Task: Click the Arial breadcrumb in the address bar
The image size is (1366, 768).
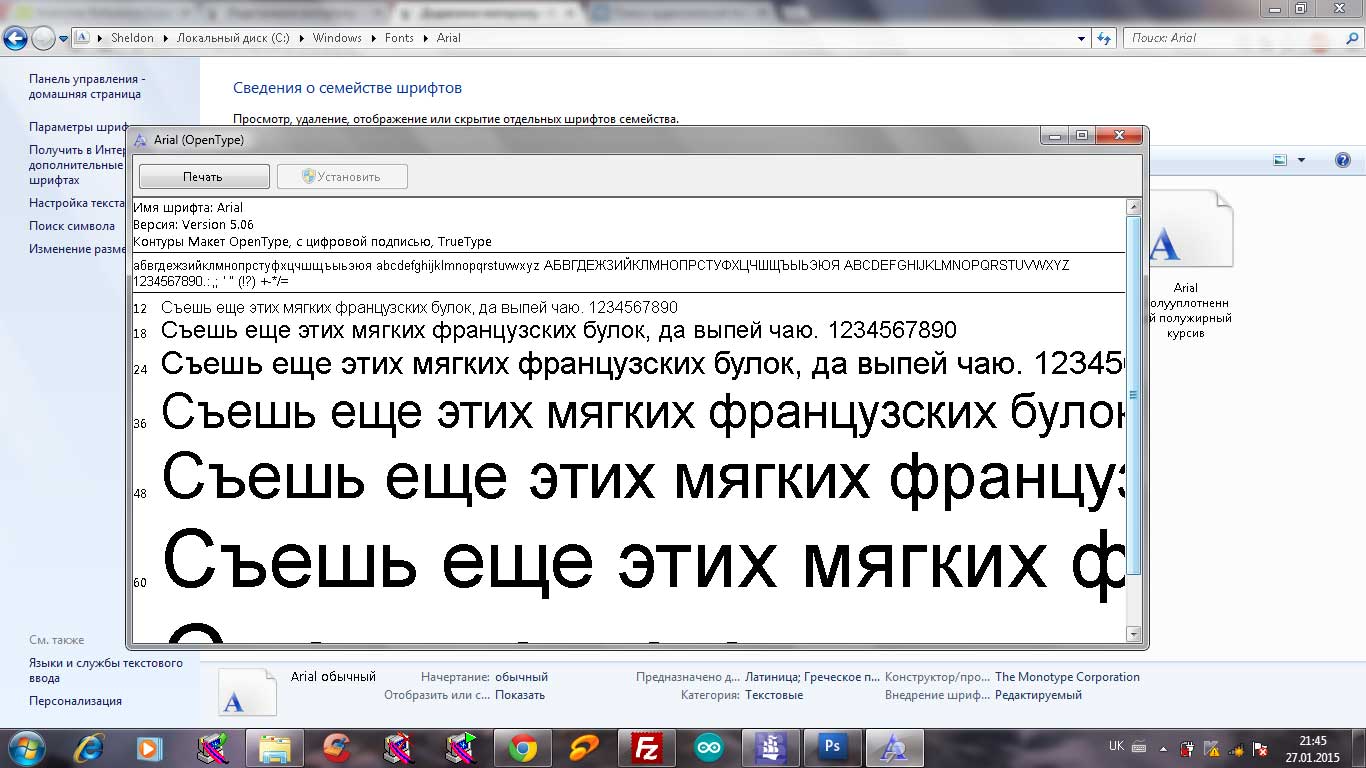Action: tap(449, 38)
